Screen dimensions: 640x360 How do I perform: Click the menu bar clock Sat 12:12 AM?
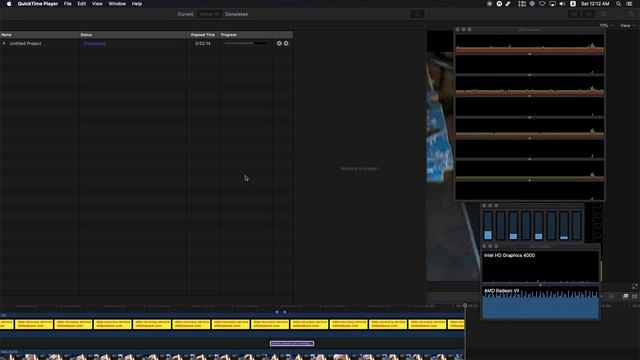[x=595, y=4]
